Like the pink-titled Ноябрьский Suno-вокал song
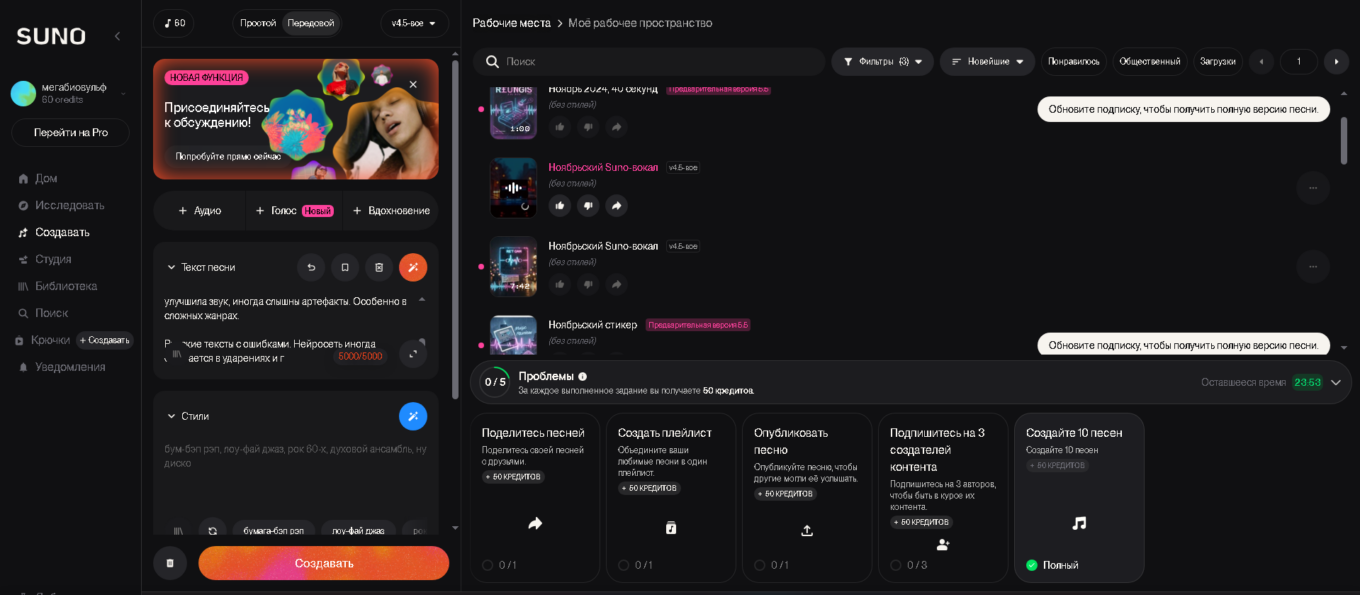1360x595 pixels. 560,205
